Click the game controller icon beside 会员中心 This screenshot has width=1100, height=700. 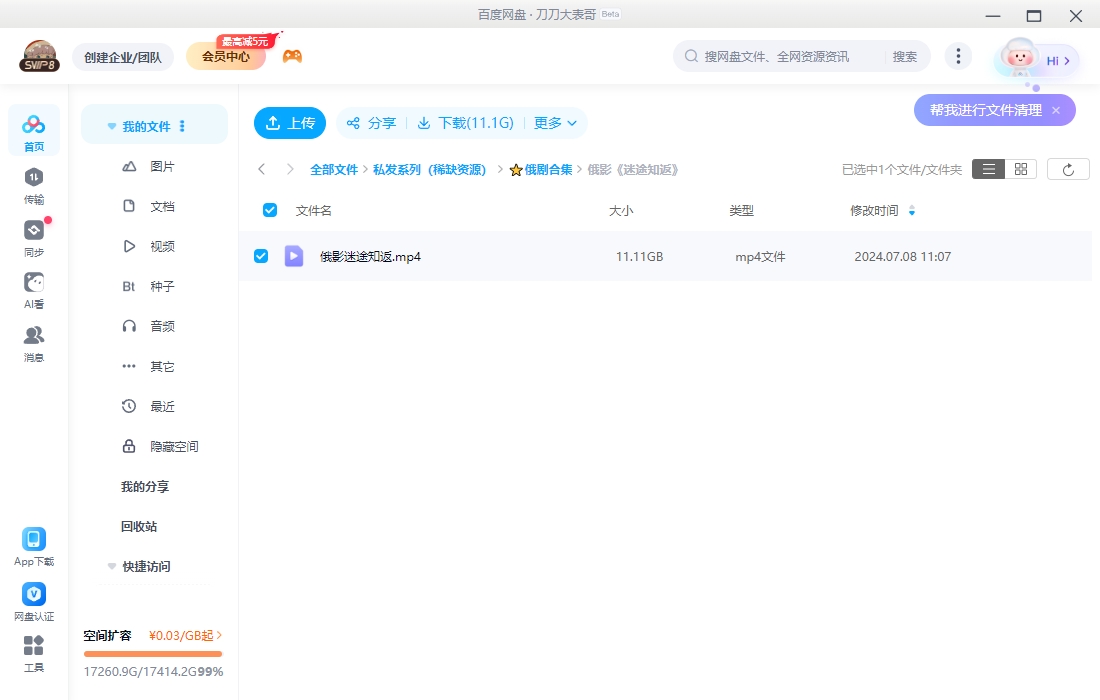tap(291, 55)
